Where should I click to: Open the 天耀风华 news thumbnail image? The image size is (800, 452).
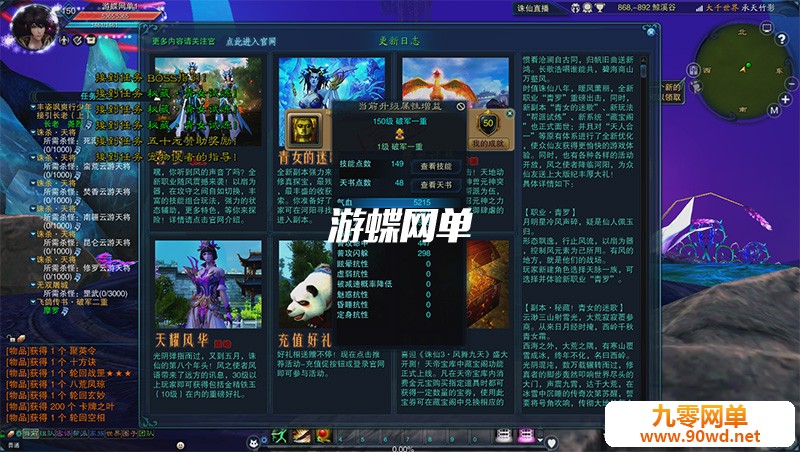pos(208,284)
